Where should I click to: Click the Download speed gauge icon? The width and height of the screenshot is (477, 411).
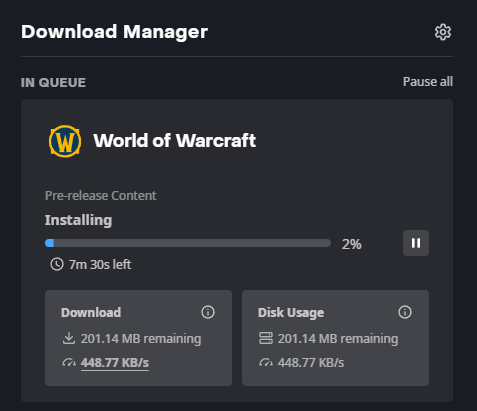(x=69, y=362)
